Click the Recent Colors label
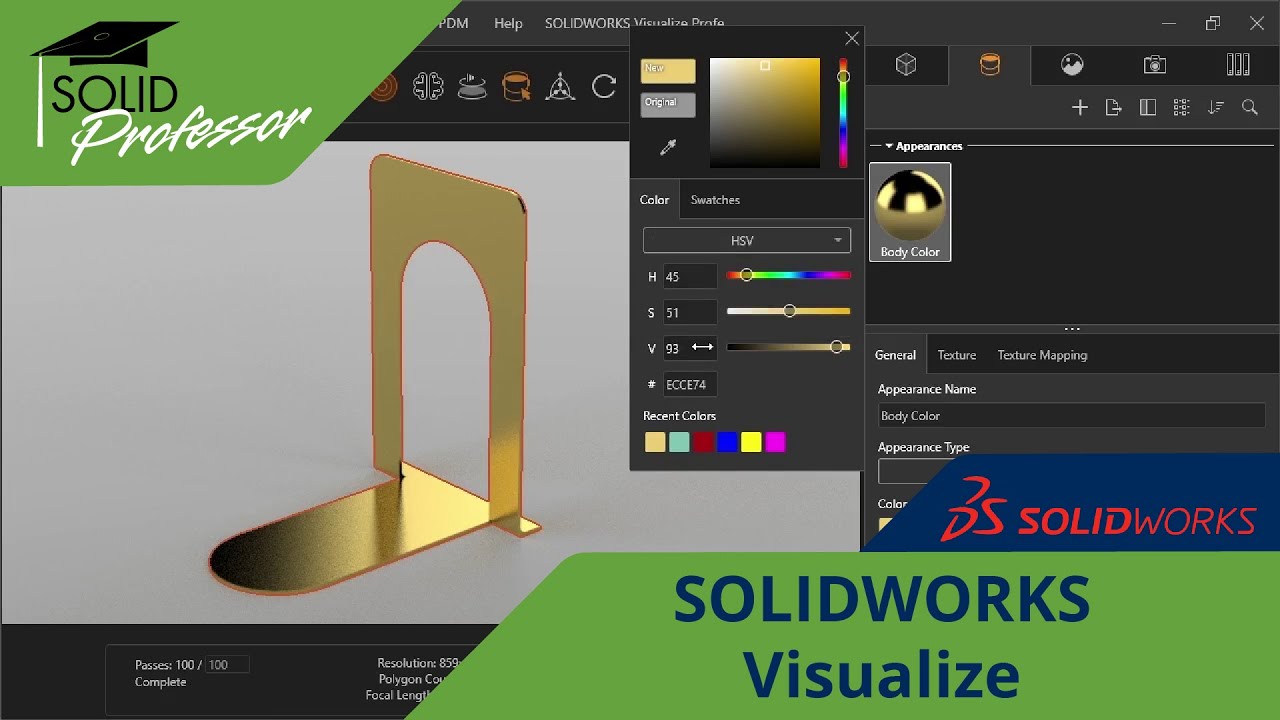Screen dimensions: 1280x720 click(x=679, y=416)
